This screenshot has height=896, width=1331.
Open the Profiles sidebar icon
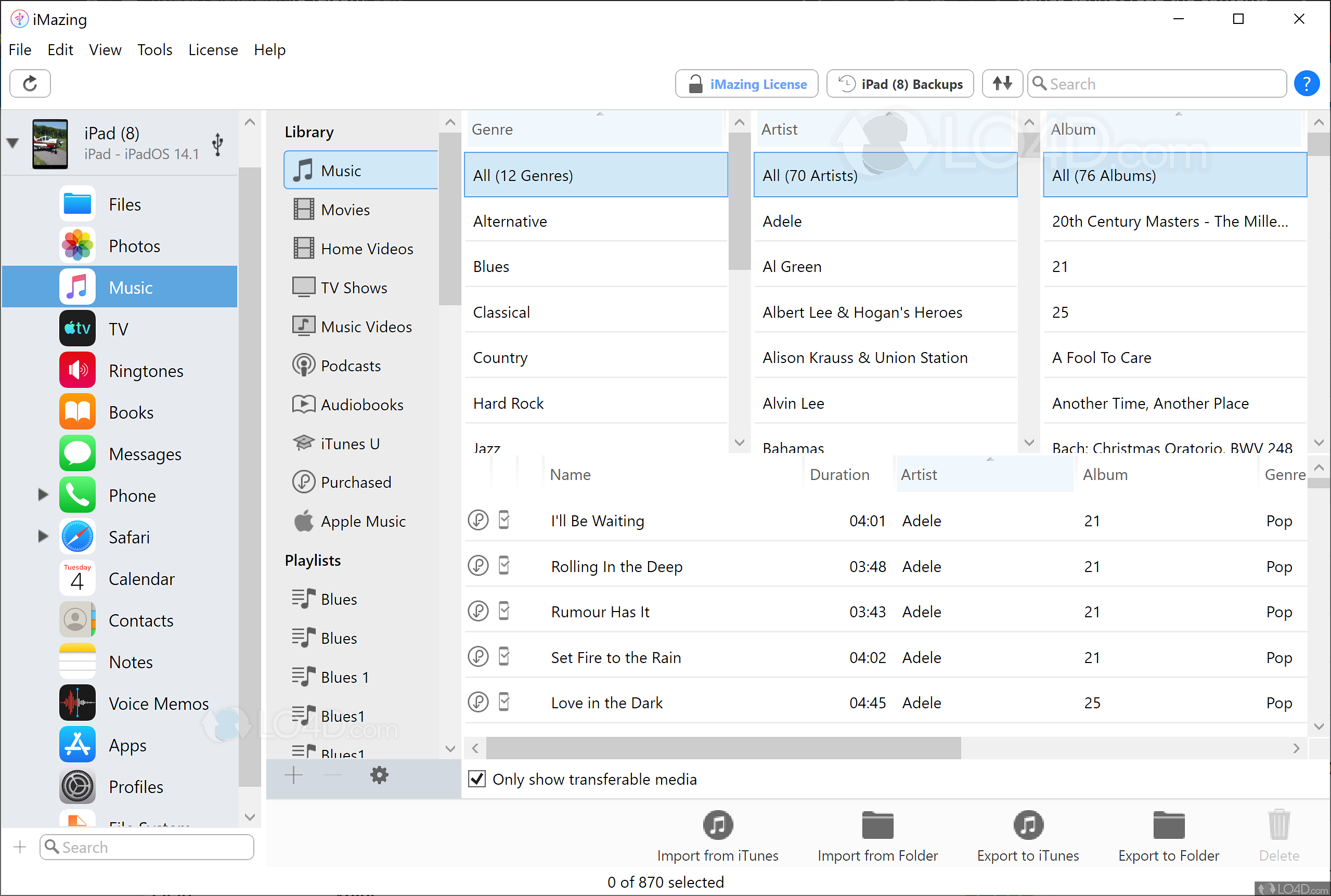[77, 786]
